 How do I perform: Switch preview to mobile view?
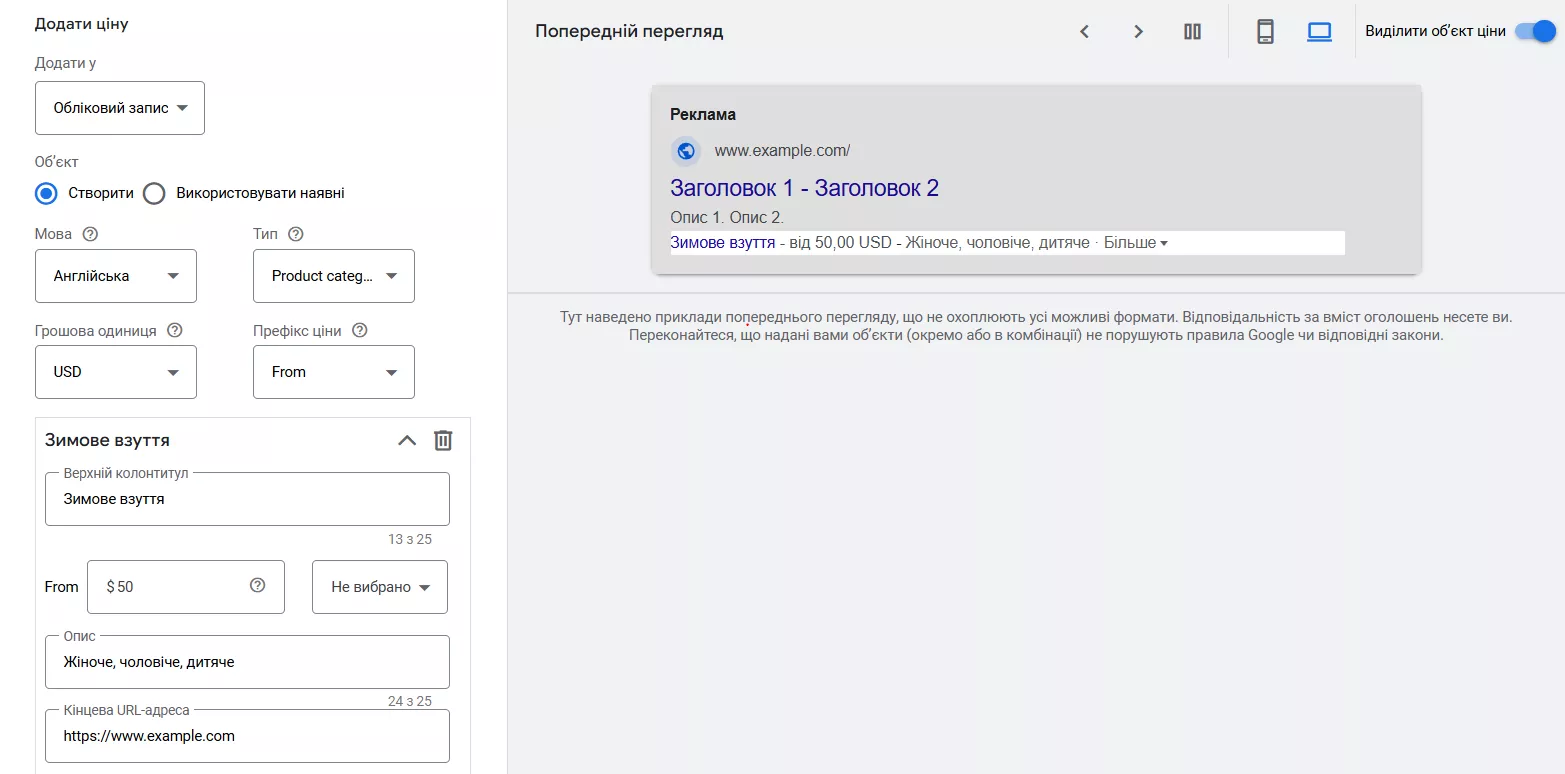point(1265,31)
